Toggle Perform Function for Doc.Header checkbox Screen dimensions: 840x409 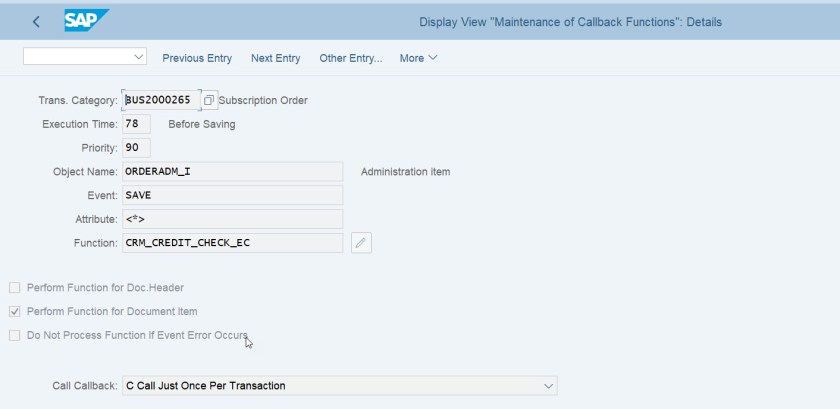[15, 288]
